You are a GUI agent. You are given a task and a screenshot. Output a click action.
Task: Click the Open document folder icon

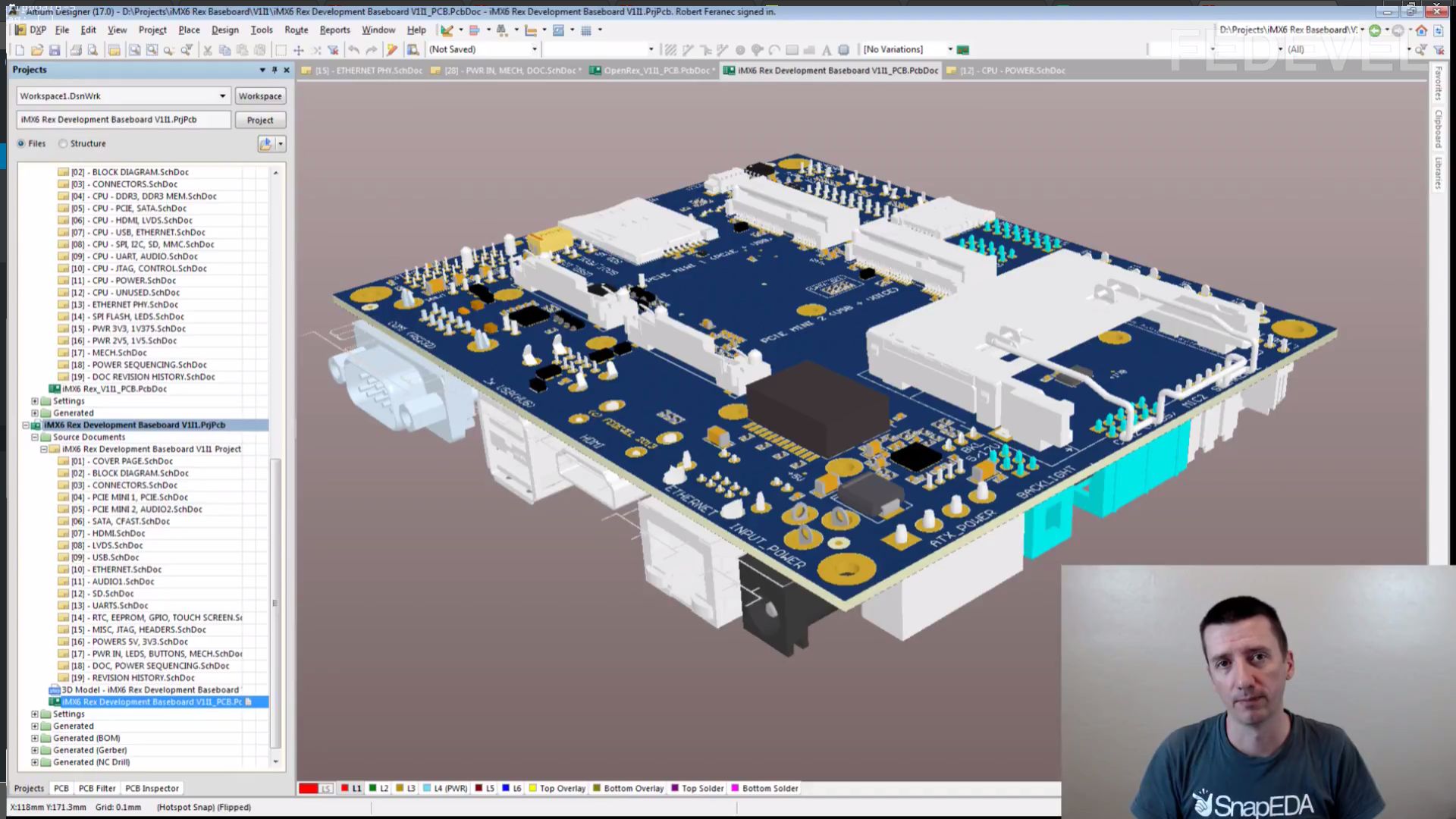tap(36, 50)
